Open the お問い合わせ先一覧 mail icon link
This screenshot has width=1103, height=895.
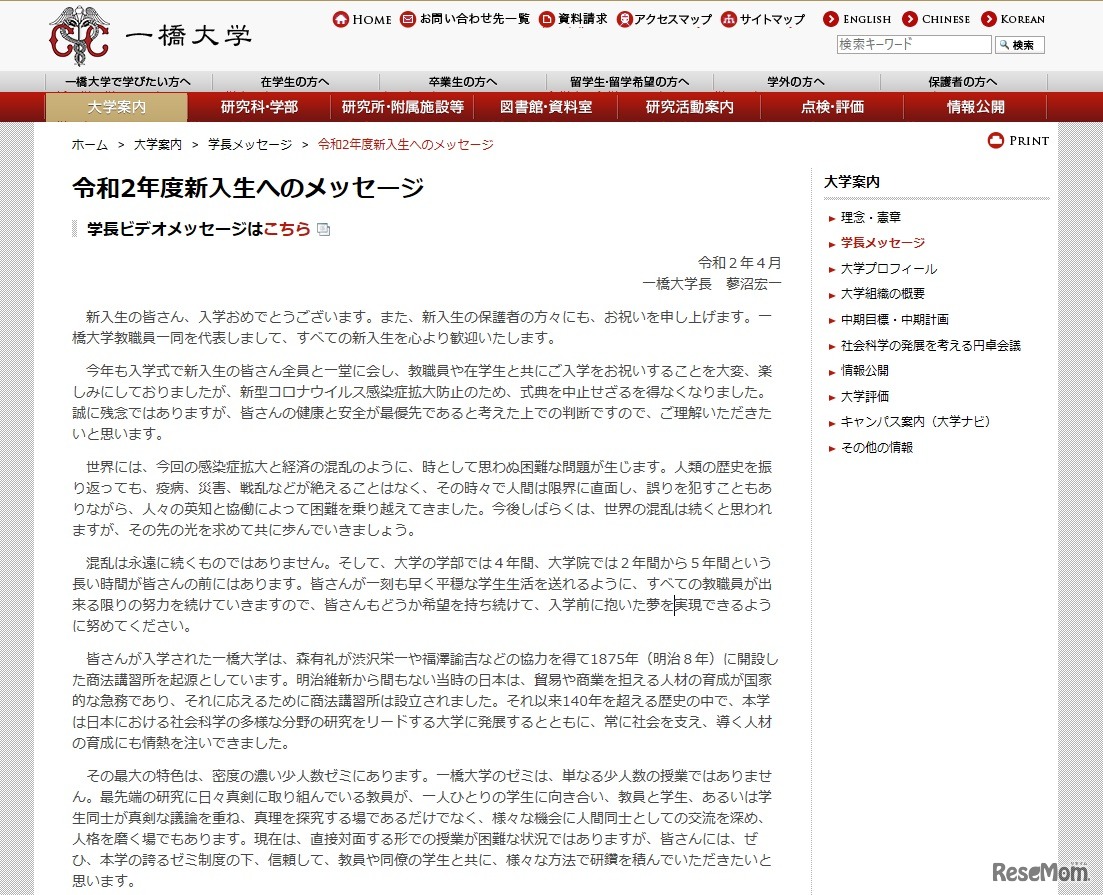[x=408, y=19]
